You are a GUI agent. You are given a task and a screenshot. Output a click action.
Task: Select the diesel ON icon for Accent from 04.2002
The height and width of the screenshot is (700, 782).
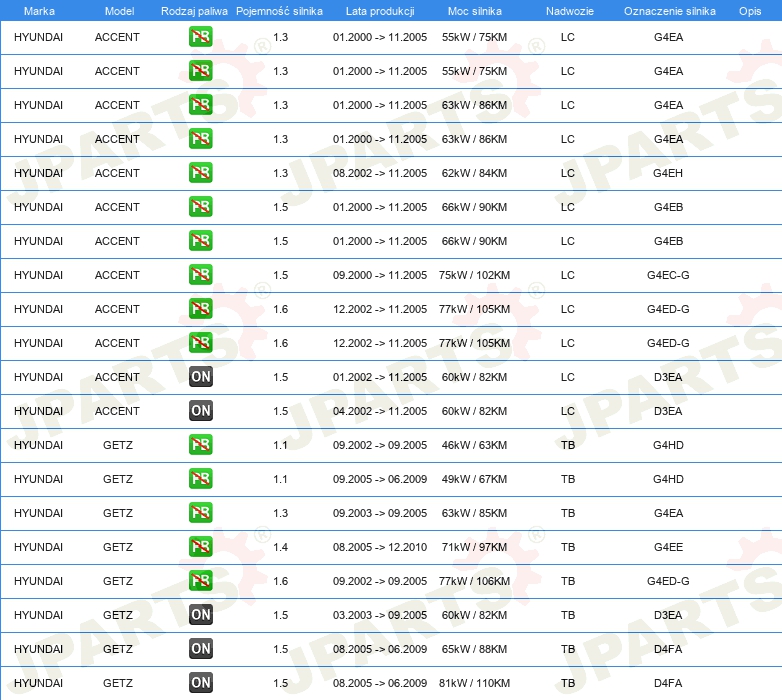point(200,410)
